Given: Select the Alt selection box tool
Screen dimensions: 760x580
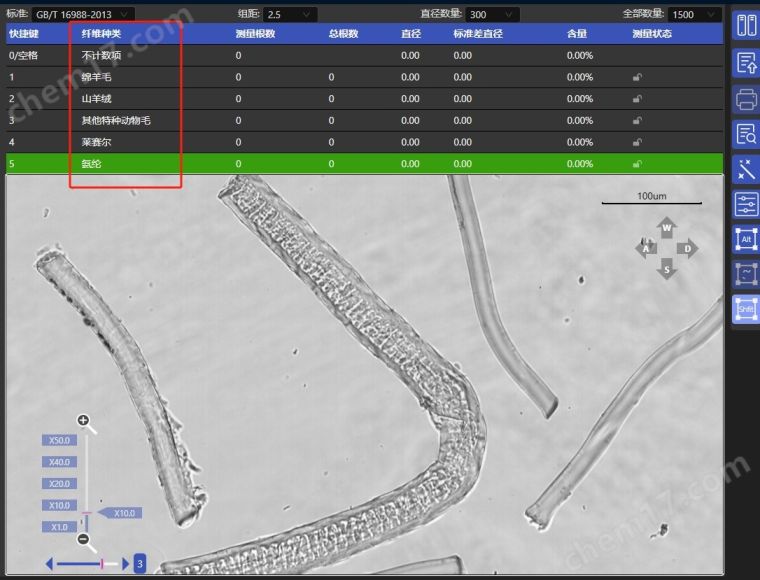Looking at the screenshot, I should pos(746,239).
